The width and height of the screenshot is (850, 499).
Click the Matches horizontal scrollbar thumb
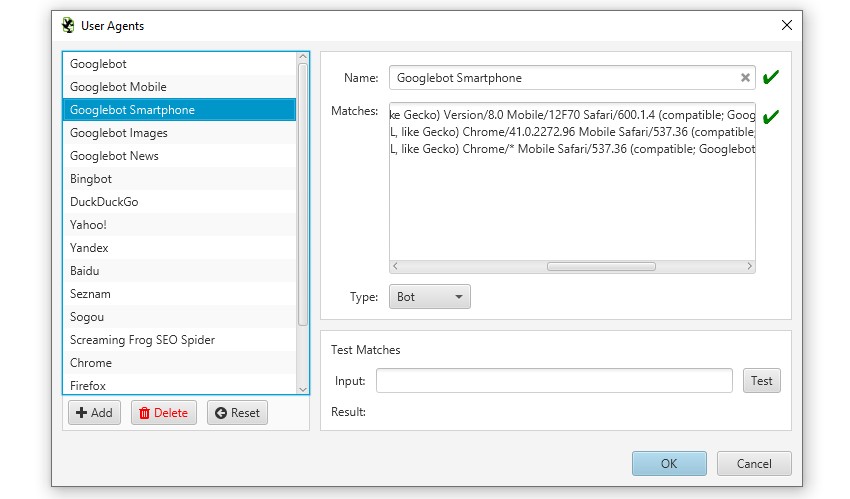click(601, 266)
